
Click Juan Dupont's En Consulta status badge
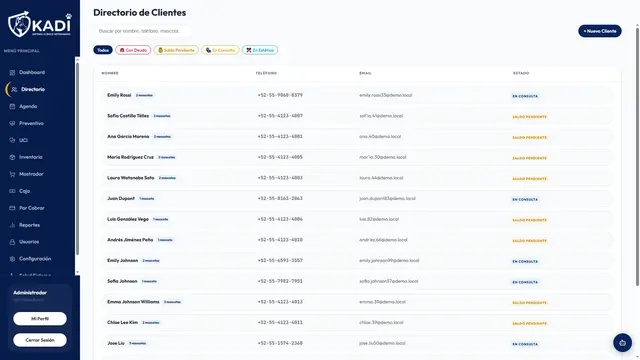[525, 200]
